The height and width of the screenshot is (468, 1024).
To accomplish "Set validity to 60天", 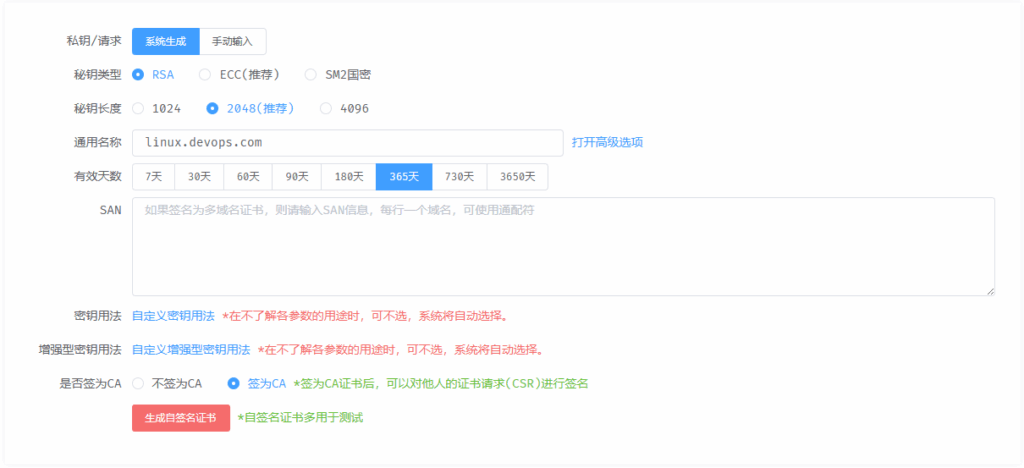I will pyautogui.click(x=248, y=176).
